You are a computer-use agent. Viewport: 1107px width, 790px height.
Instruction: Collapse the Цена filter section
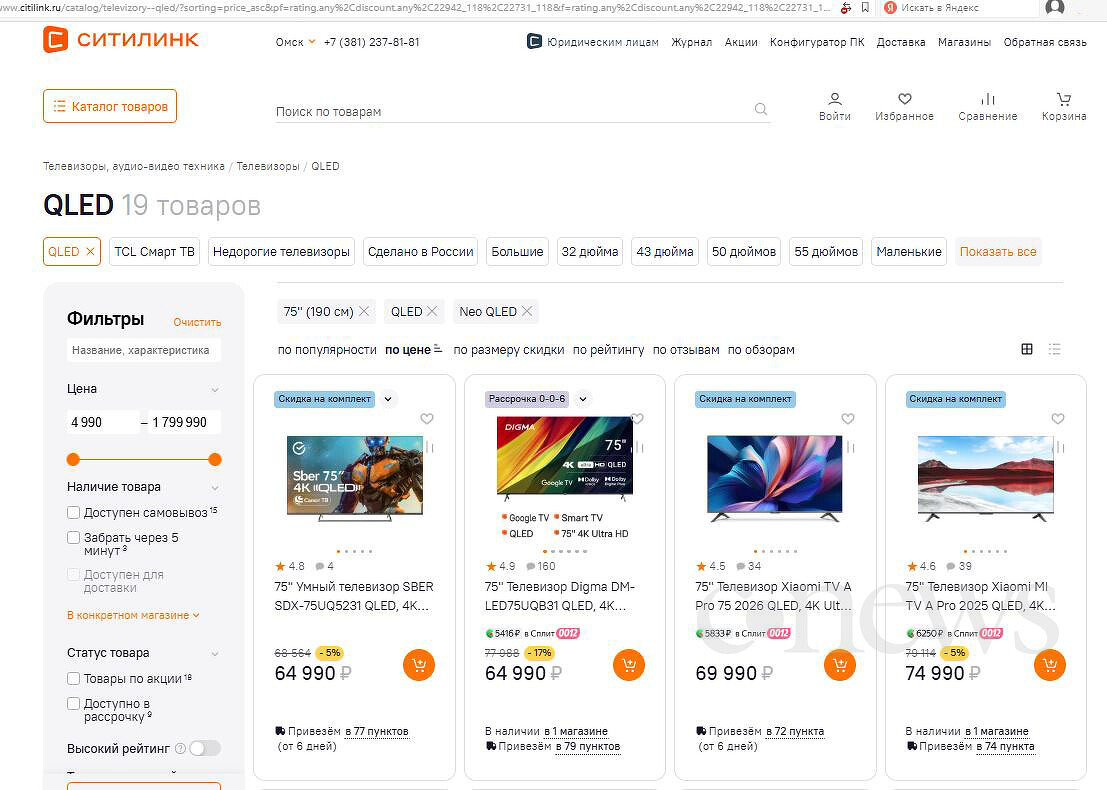click(x=214, y=389)
